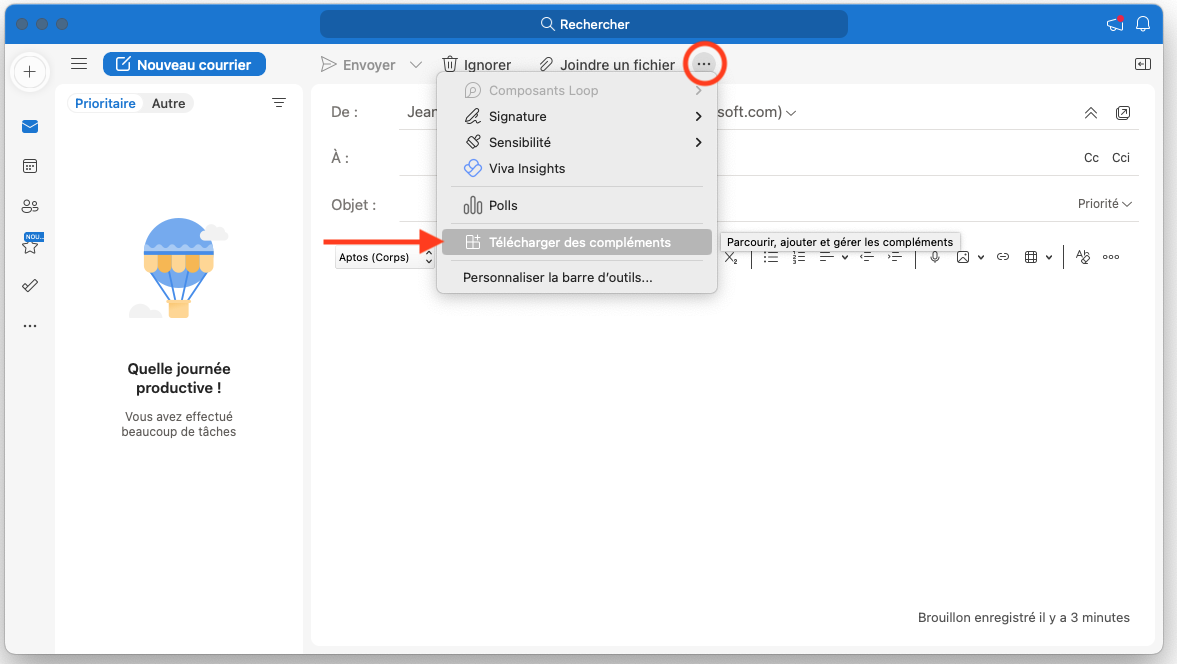Image resolution: width=1177 pixels, height=664 pixels.
Task: Click the Nouveau courrier button
Action: 184,64
